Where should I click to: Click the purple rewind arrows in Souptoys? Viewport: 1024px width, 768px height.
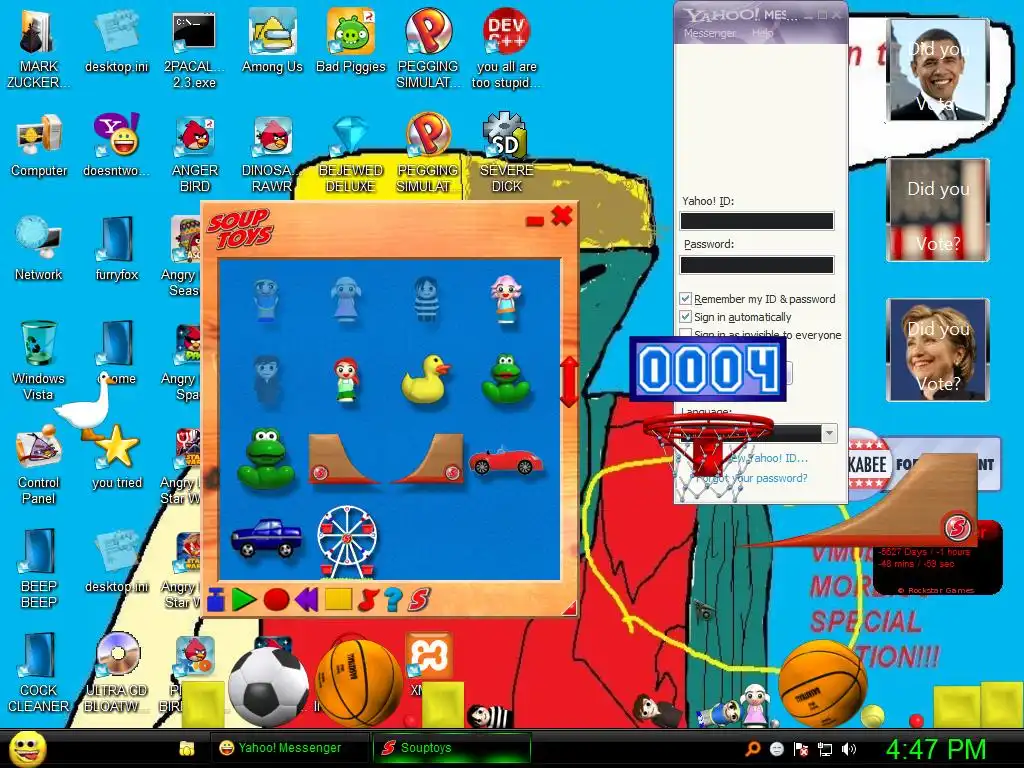tap(306, 600)
